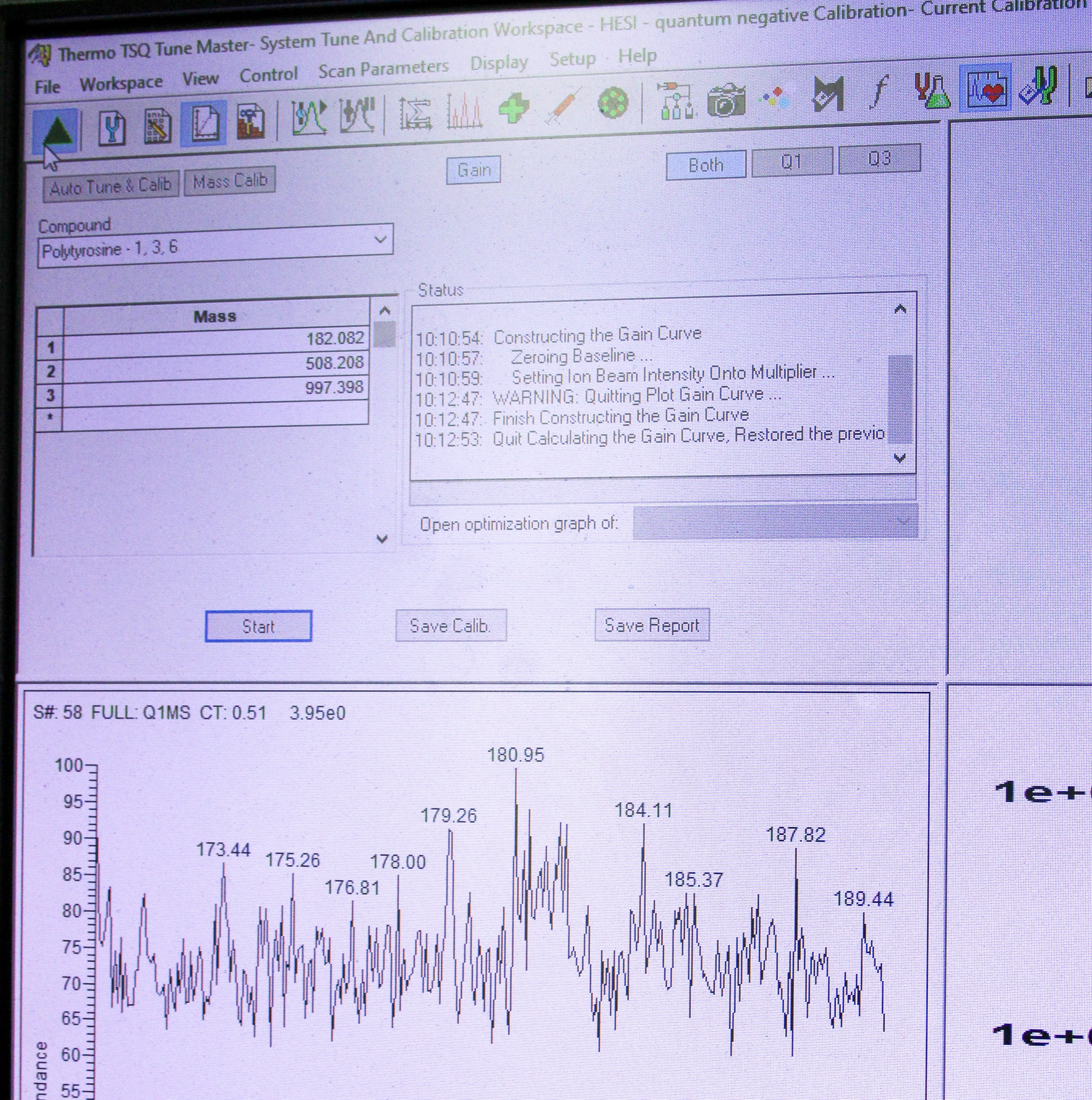The height and width of the screenshot is (1100, 1092).
Task: Open the Scan Parameters menu
Action: tap(383, 69)
